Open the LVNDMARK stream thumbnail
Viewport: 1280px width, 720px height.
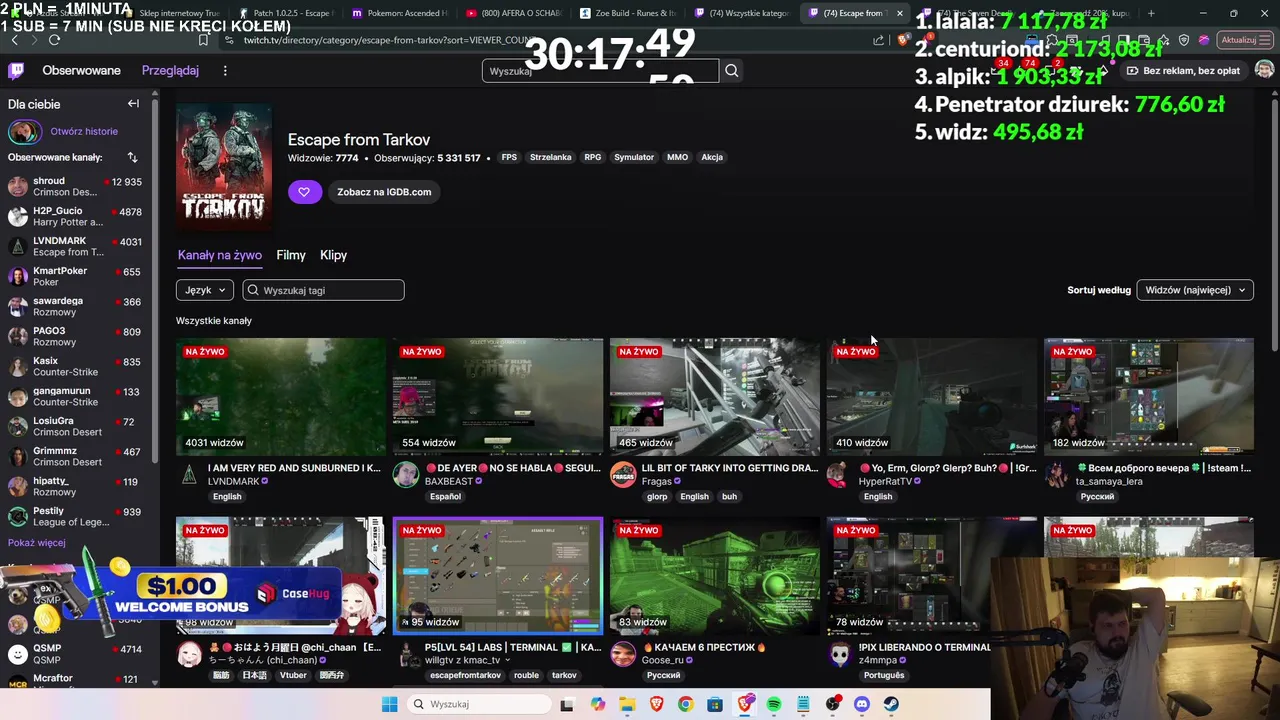pos(281,397)
